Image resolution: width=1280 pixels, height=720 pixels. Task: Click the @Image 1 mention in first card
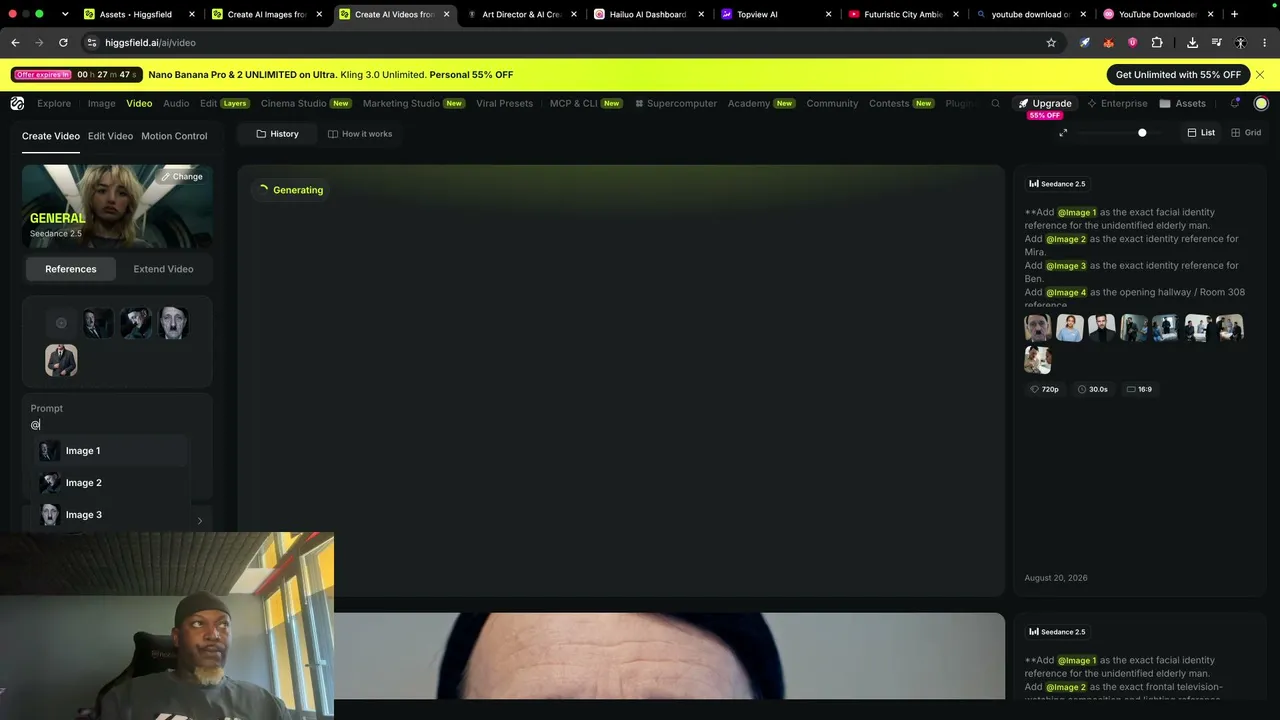point(1077,213)
